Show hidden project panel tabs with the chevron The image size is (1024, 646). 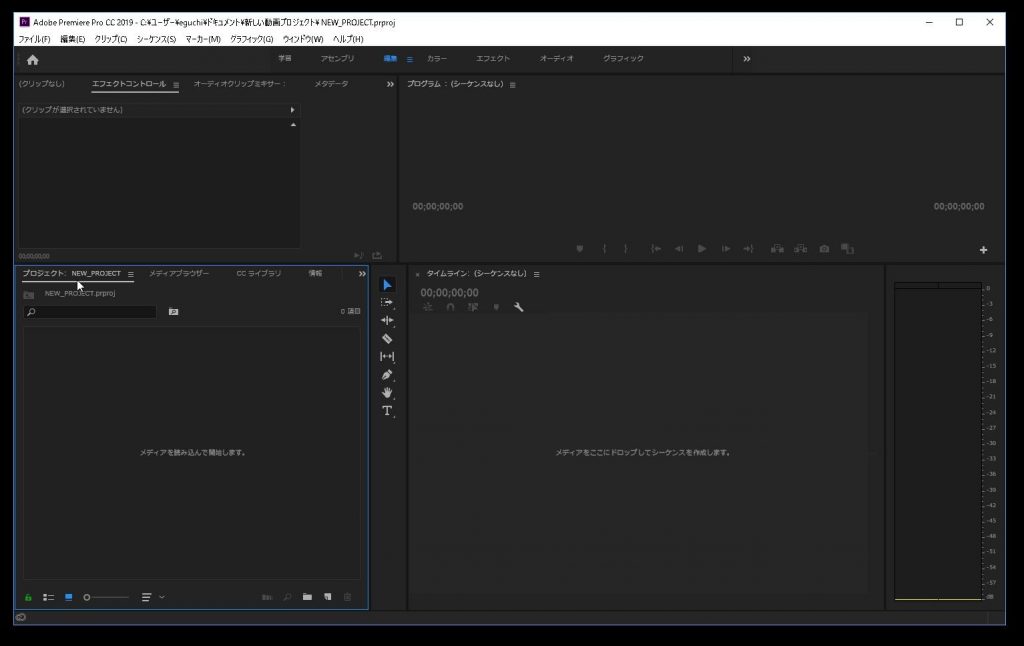click(x=362, y=273)
